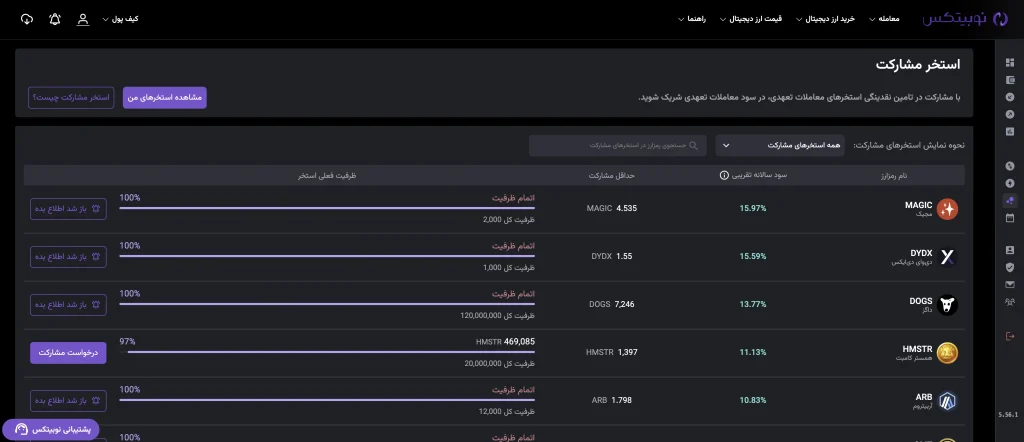
Task: Open the همه استخرهای مشارکت filter dropdown
Action: click(780, 146)
